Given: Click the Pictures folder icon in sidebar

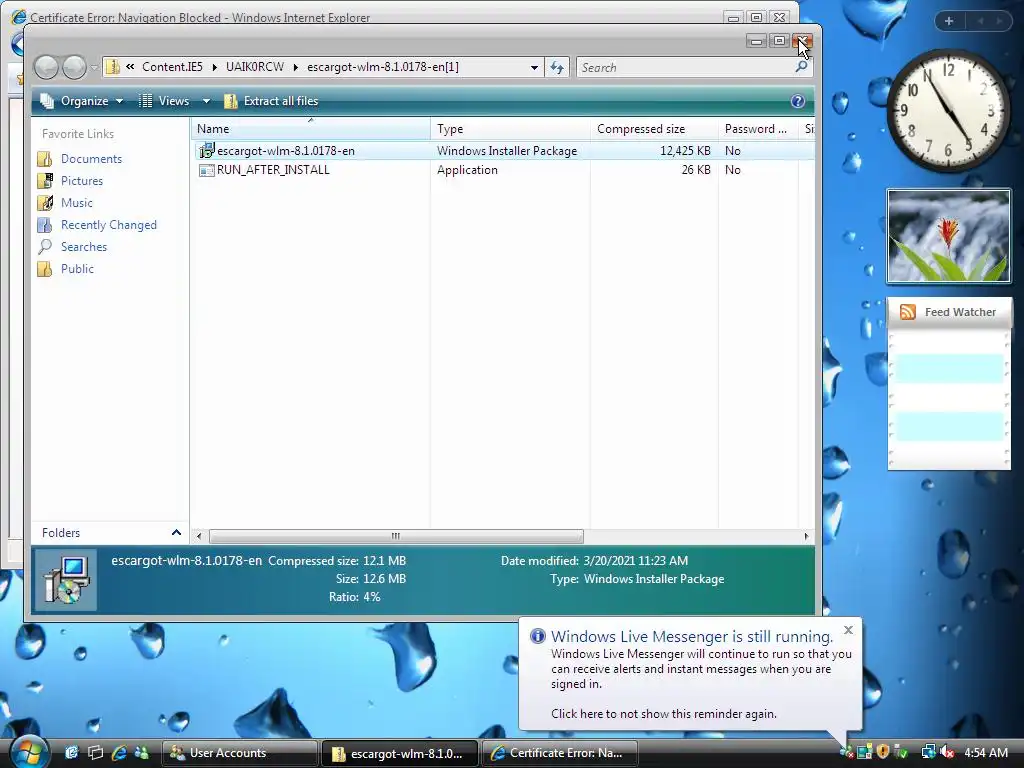Looking at the screenshot, I should tap(45, 181).
